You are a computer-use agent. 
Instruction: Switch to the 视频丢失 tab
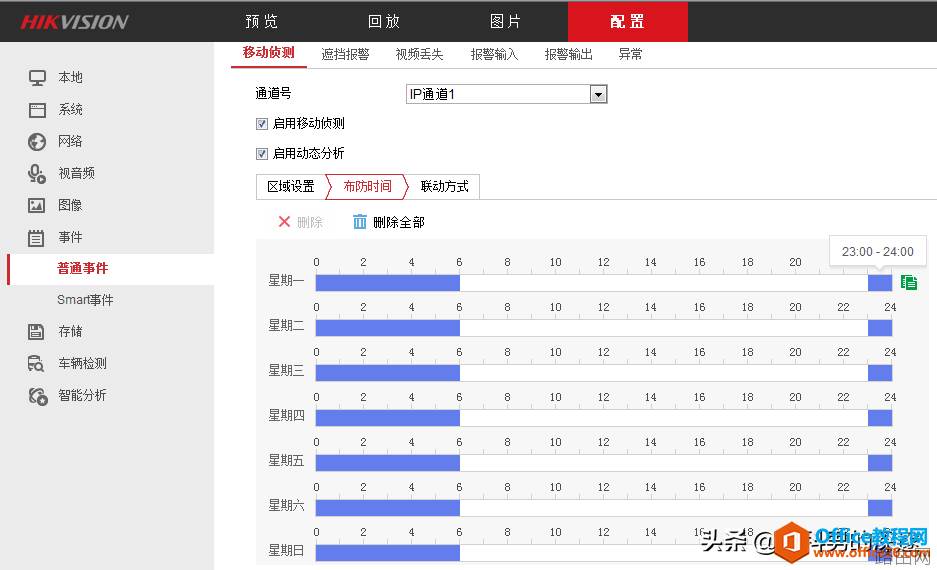[419, 54]
